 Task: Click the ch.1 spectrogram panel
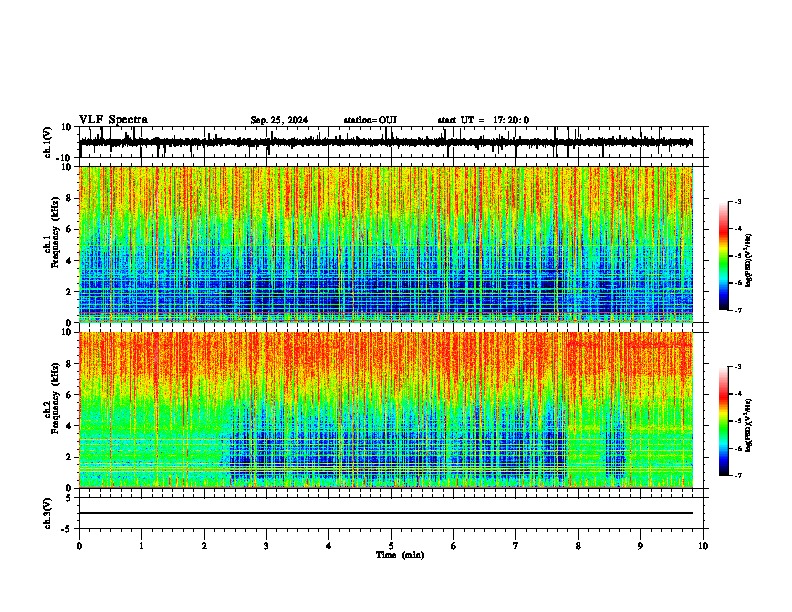tap(386, 244)
